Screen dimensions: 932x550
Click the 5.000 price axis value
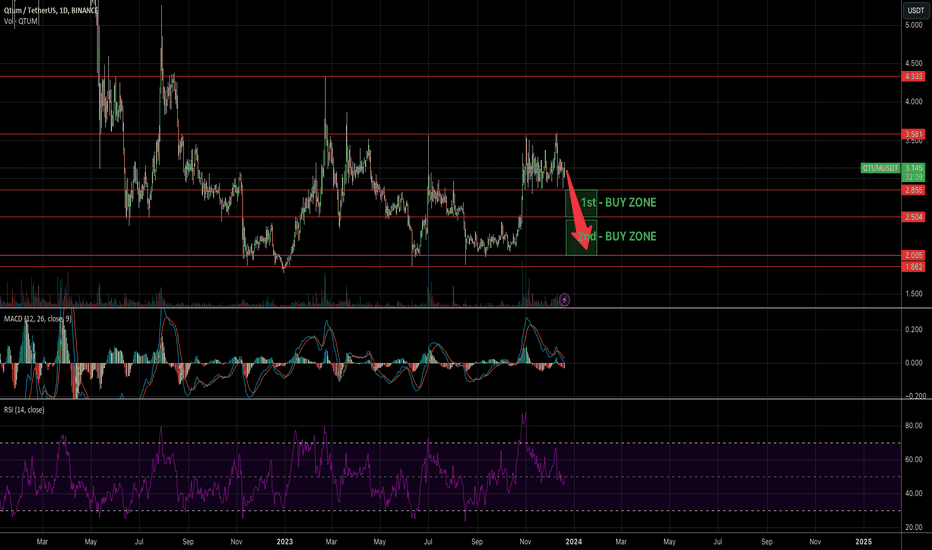coord(914,25)
